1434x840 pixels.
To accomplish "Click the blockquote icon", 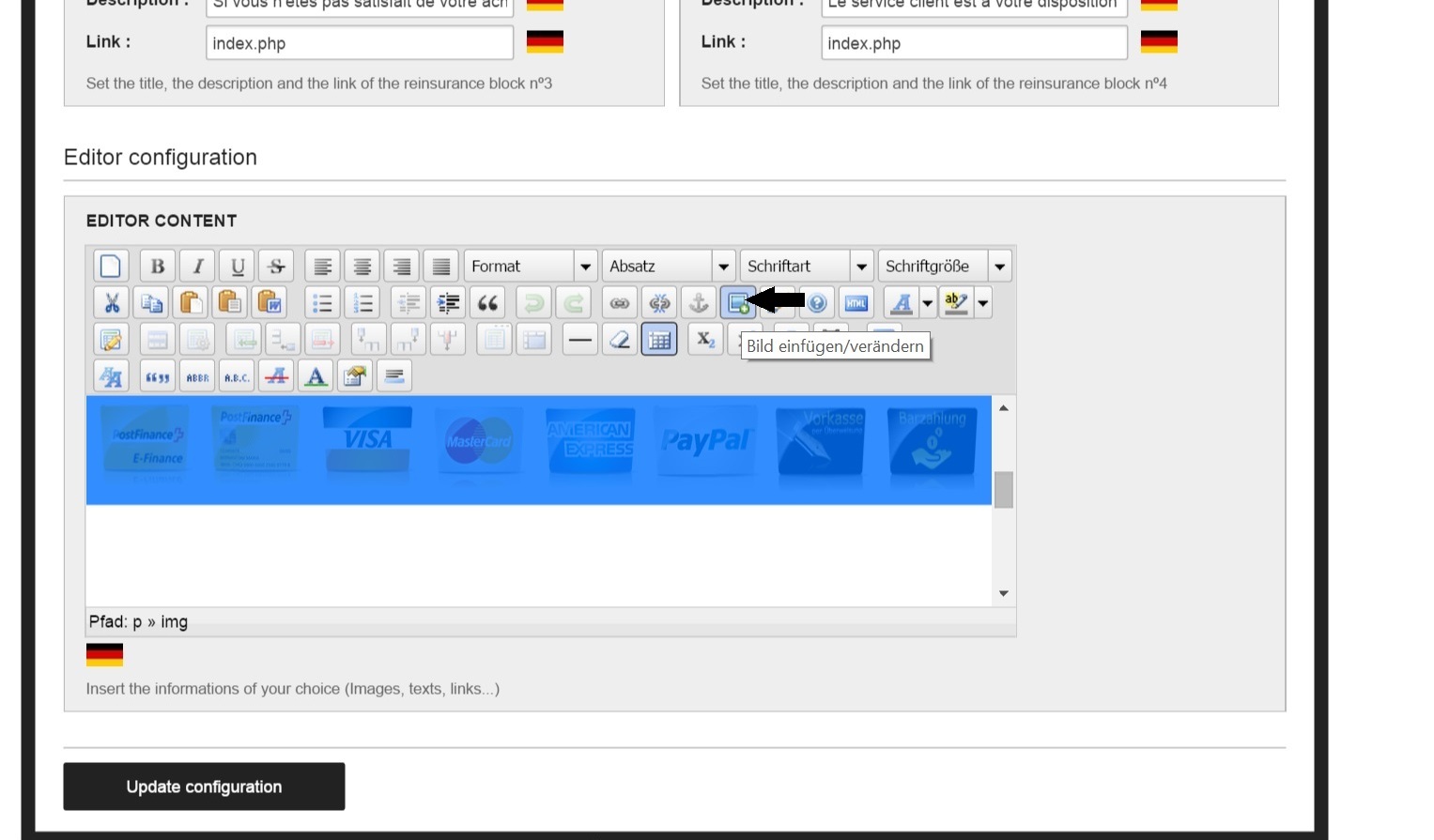I will (x=487, y=303).
